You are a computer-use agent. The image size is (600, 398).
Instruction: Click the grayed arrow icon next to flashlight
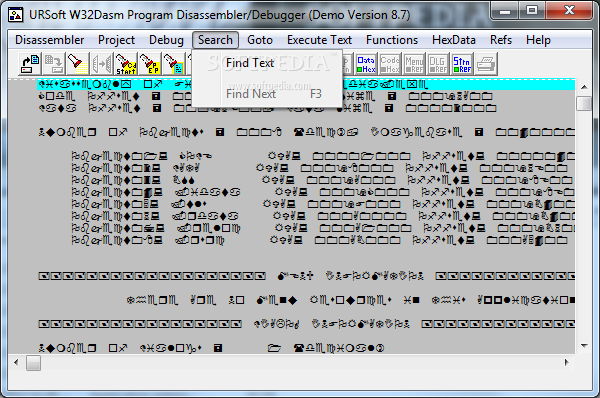pos(101,64)
